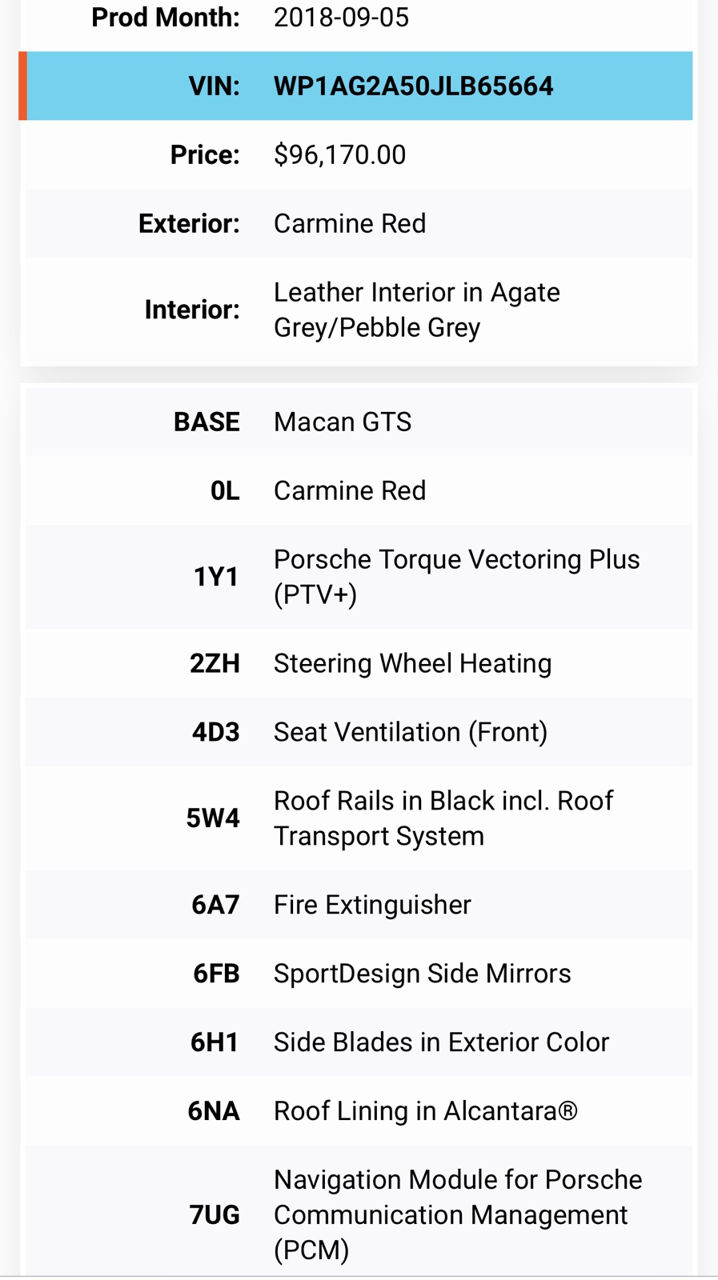The width and height of the screenshot is (718, 1280).
Task: Click the VIN label in blue row
Action: click(x=215, y=86)
